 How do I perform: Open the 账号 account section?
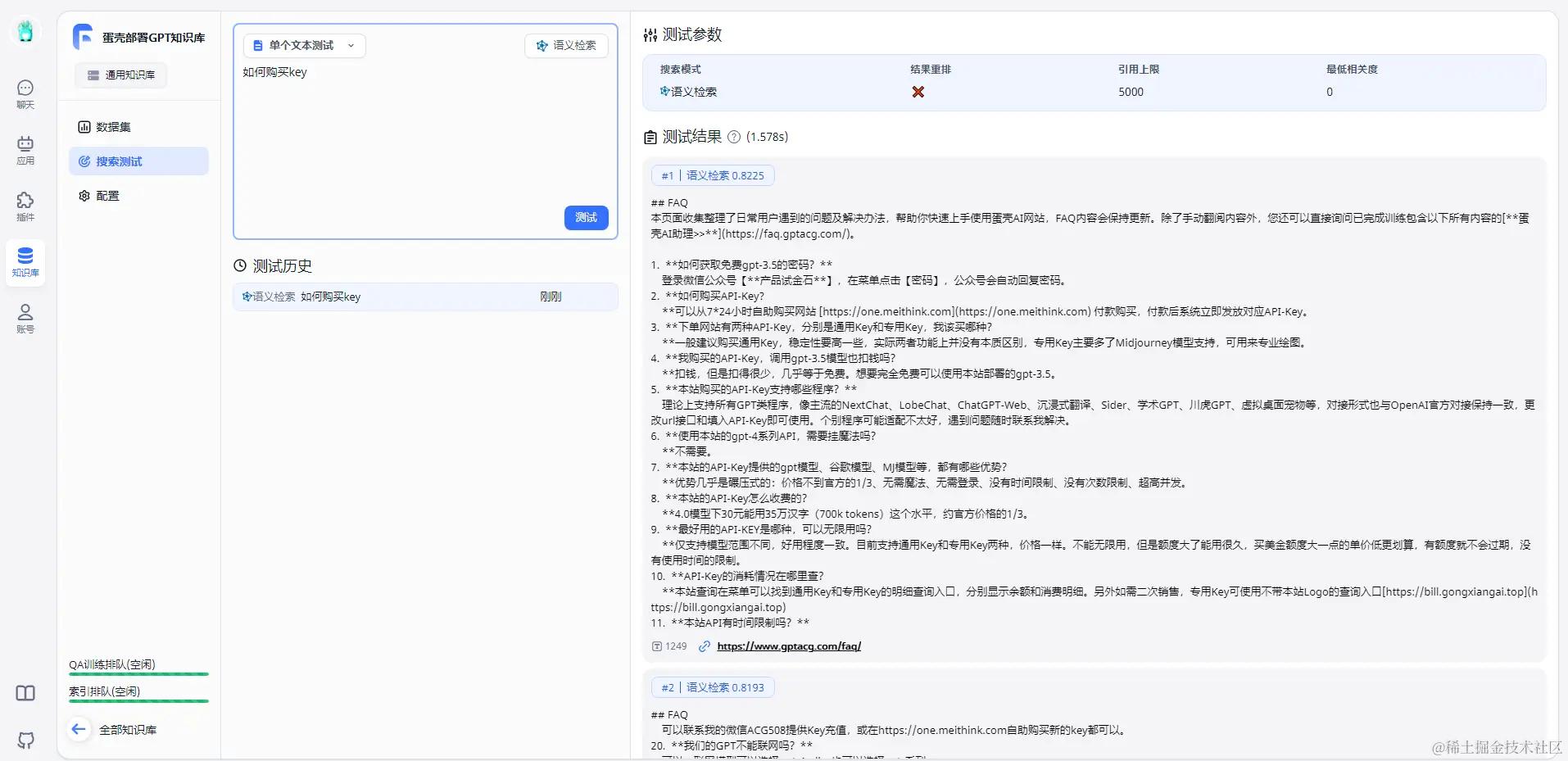pyautogui.click(x=25, y=317)
